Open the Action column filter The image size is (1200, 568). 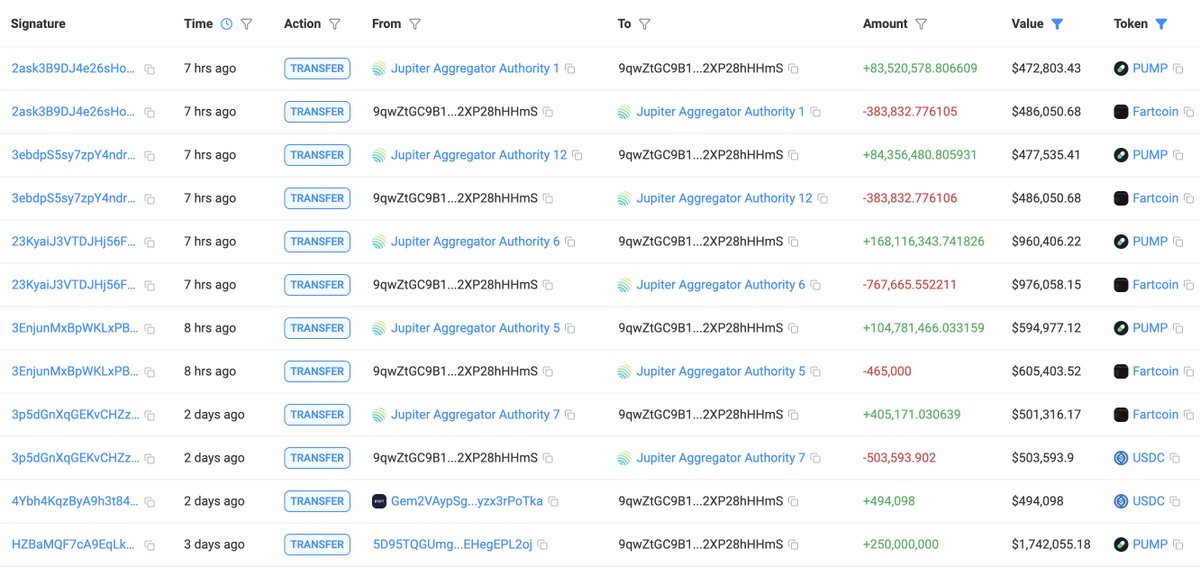point(335,24)
